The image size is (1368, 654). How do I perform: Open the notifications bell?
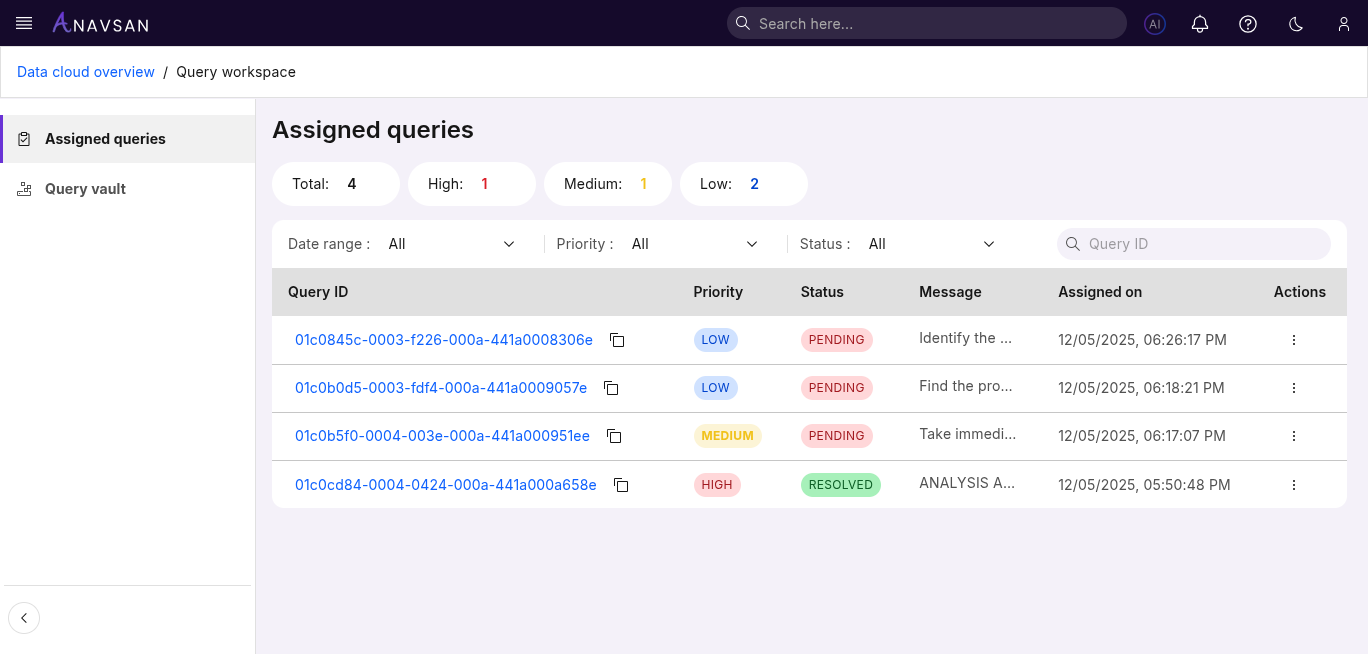coord(1200,23)
